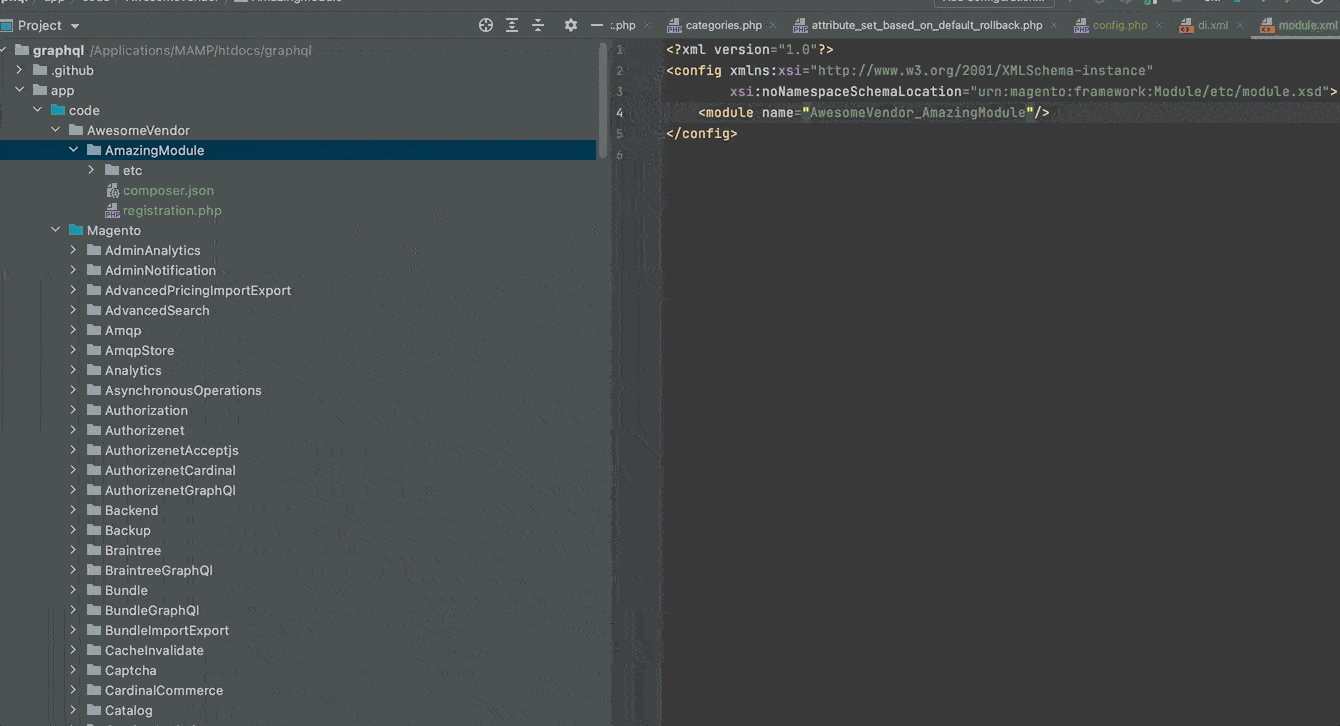This screenshot has width=1340, height=726.
Task: Switch to the di.xml tab
Action: pos(1212,26)
